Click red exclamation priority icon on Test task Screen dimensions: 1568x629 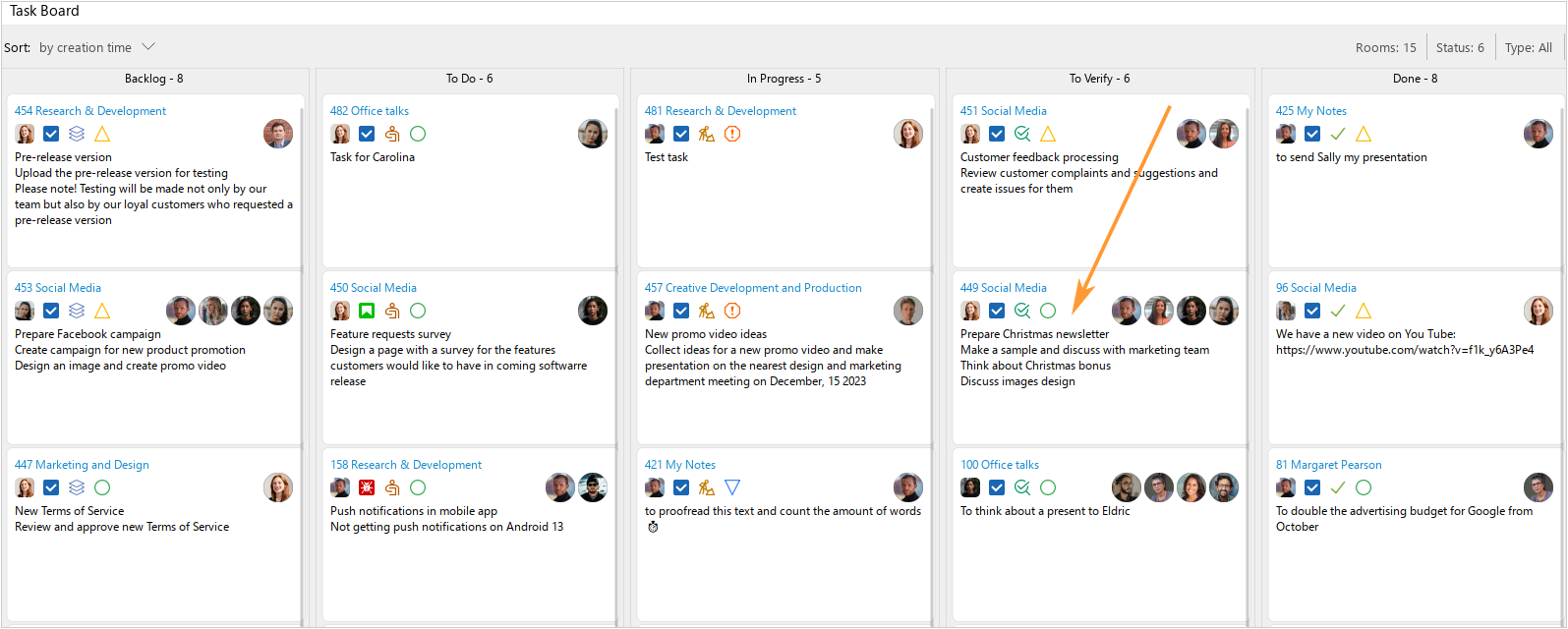click(x=732, y=134)
